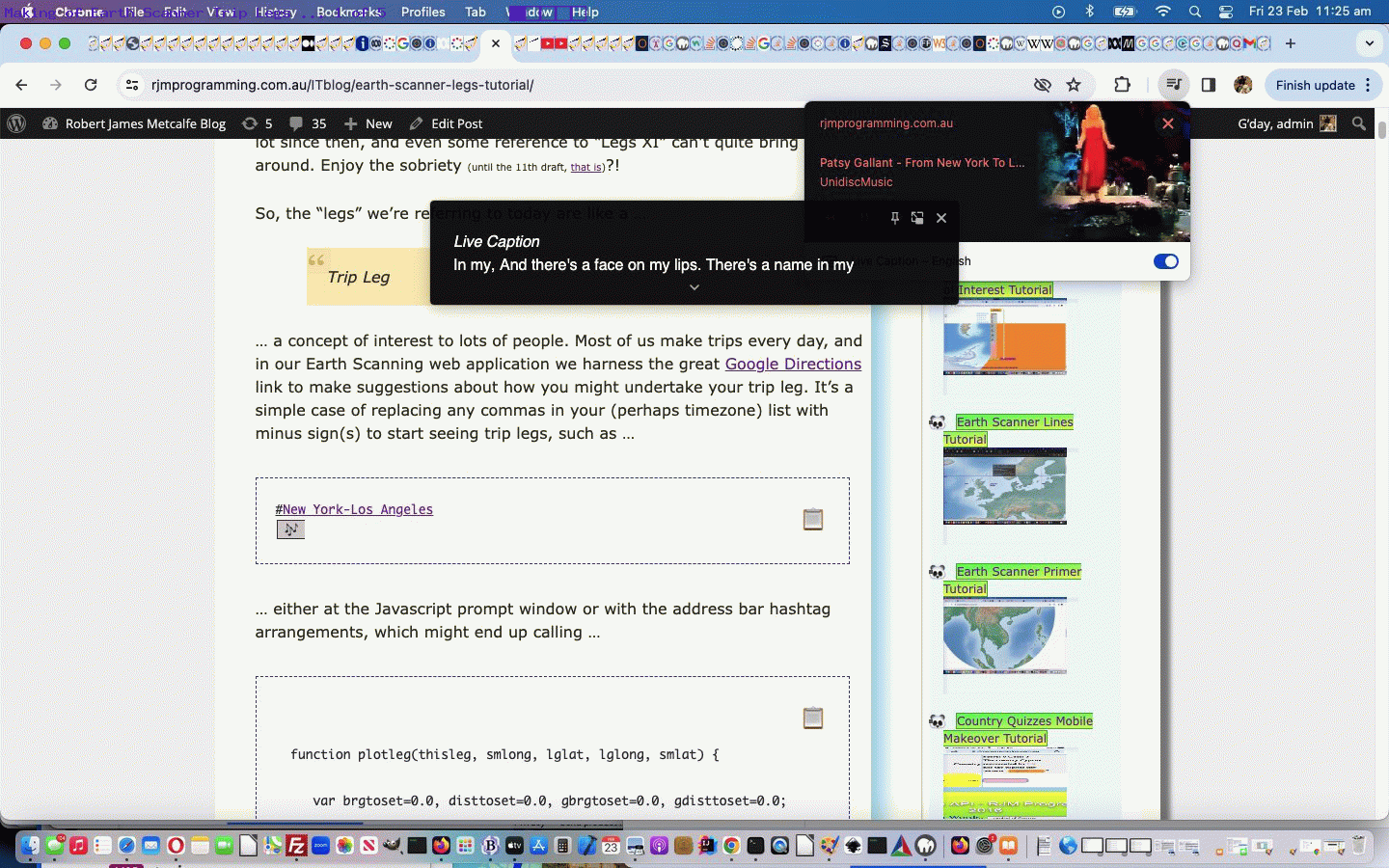Screen dimensions: 1389x868
Task: Open Safari from the Dock
Action: 126,846
